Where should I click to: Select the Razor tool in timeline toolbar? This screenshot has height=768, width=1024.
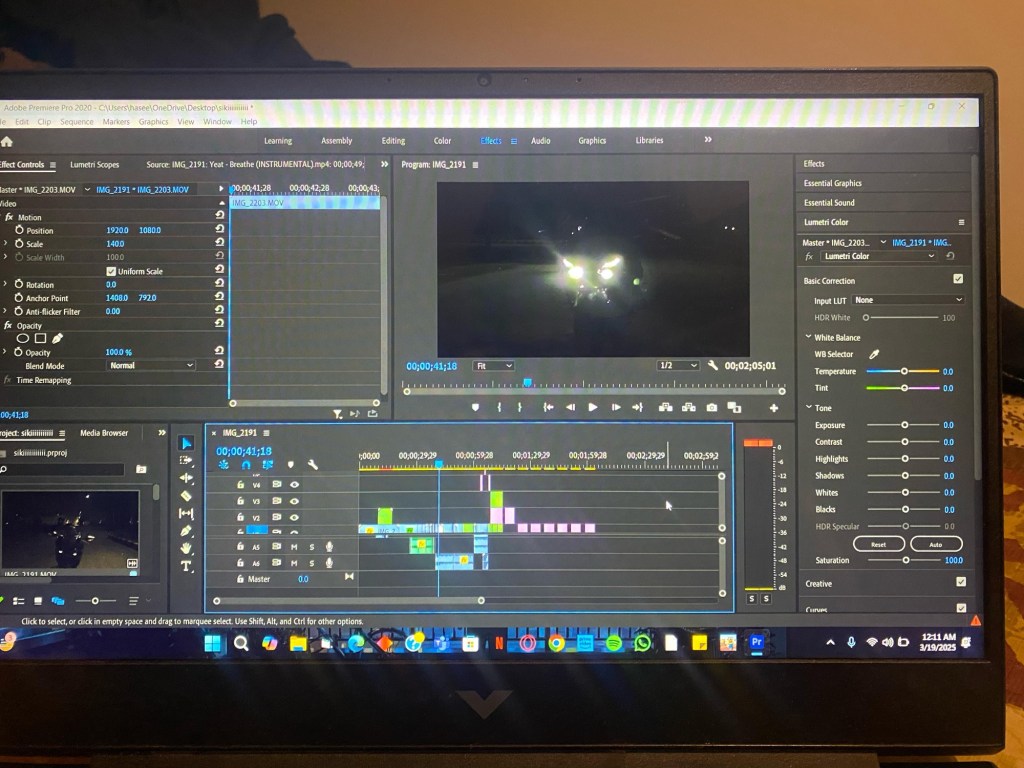[186, 495]
